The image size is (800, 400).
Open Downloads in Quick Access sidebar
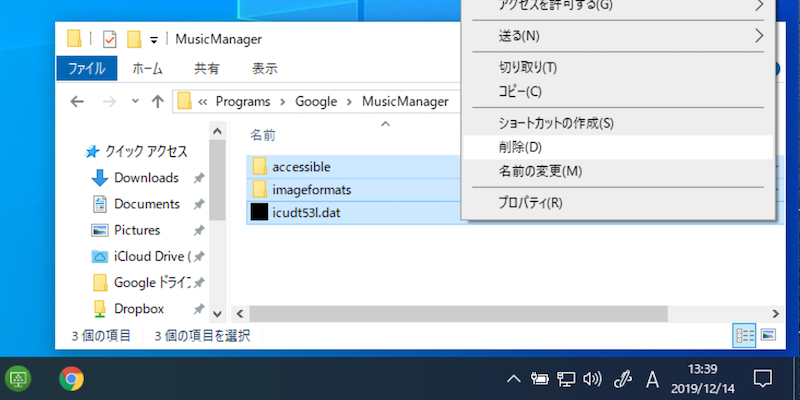pyautogui.click(x=146, y=178)
